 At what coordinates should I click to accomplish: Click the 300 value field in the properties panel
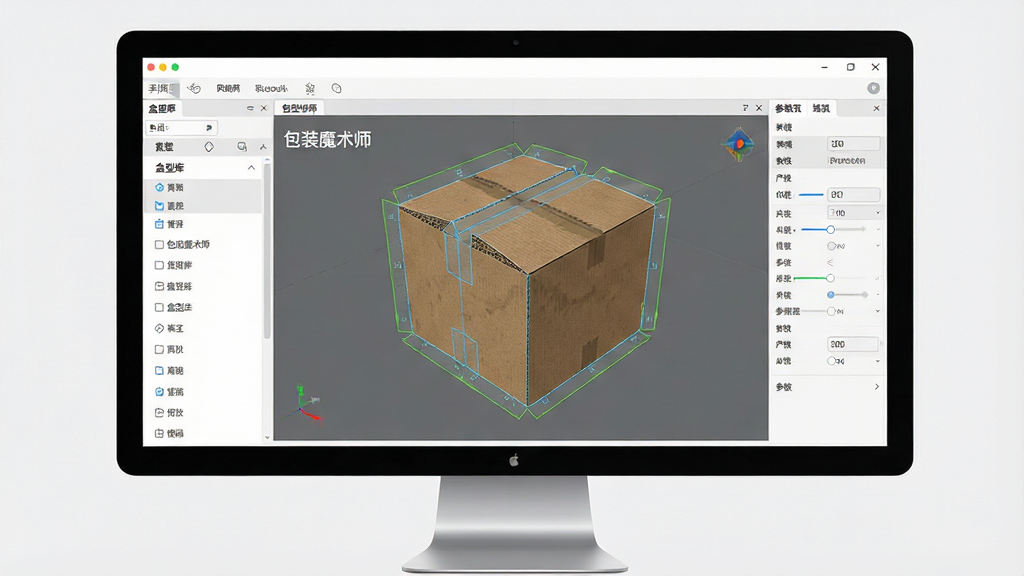point(853,344)
